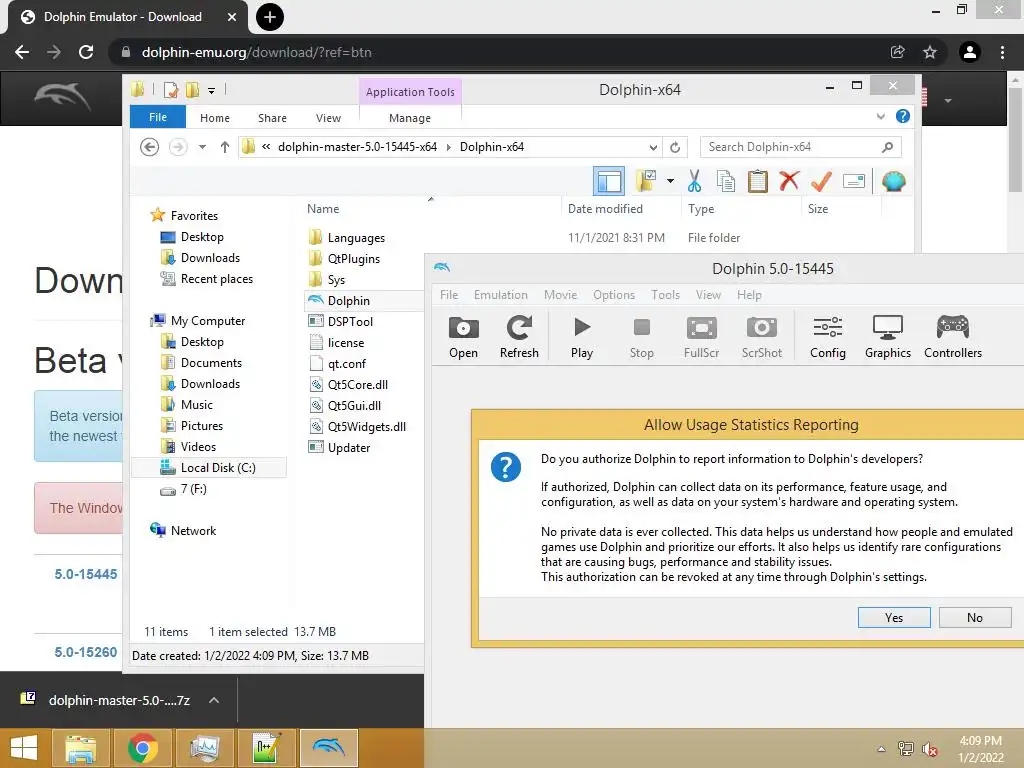
Task: Open dropdown arrow next to folder options icon
Action: [671, 181]
